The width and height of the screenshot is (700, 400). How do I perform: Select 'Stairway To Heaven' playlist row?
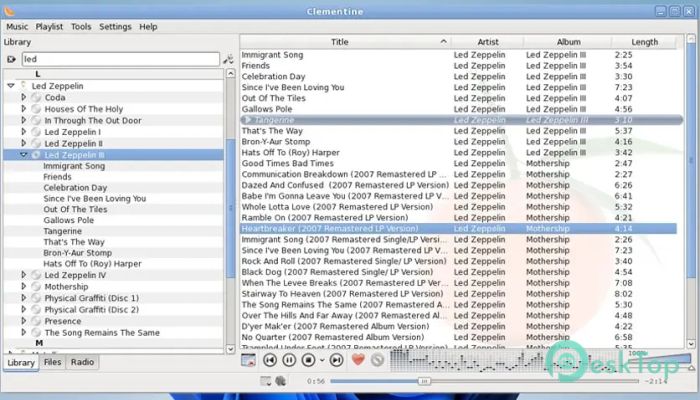click(458, 294)
